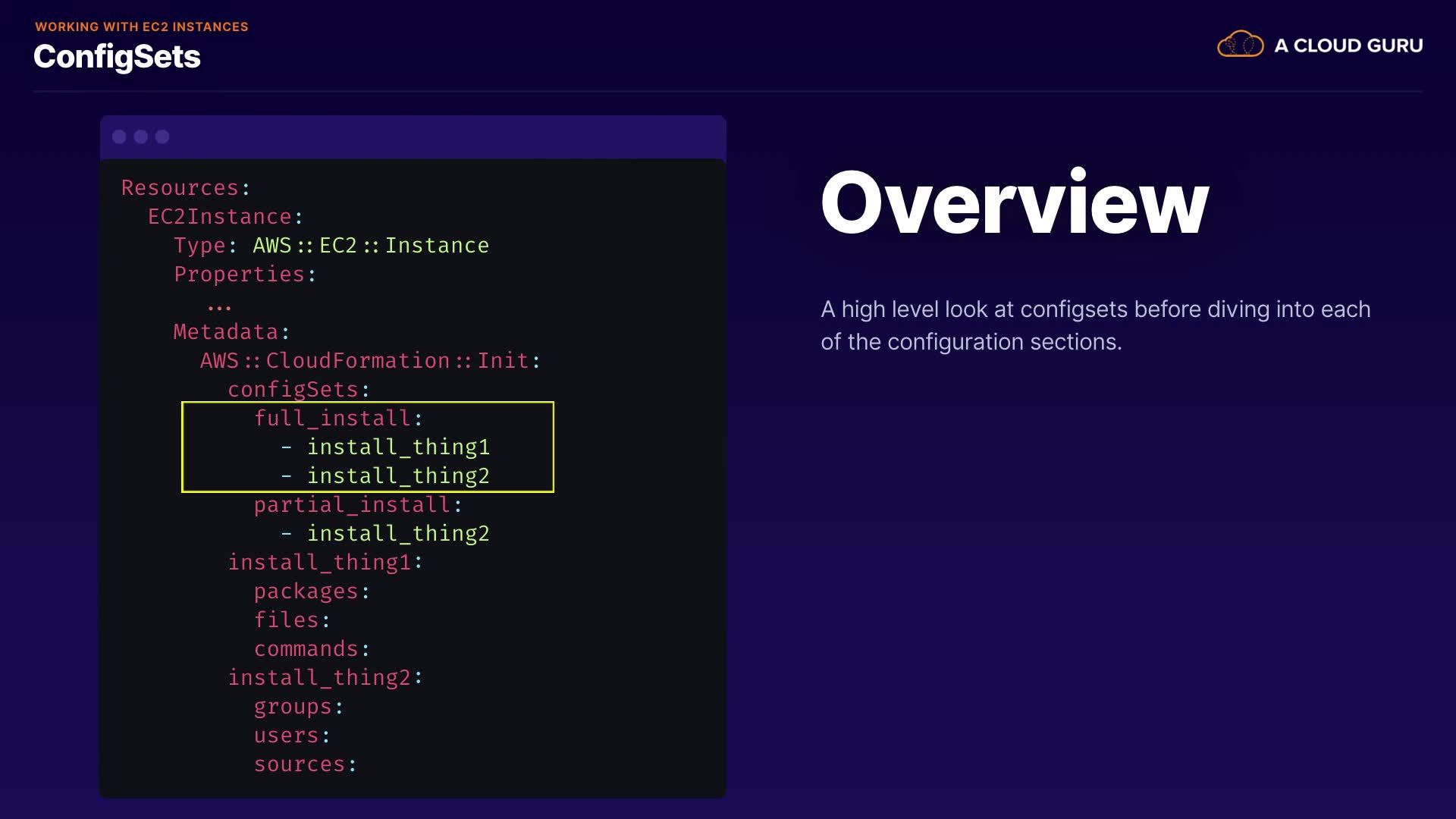This screenshot has width=1456, height=819.
Task: Click the configSets key
Action: coord(293,390)
